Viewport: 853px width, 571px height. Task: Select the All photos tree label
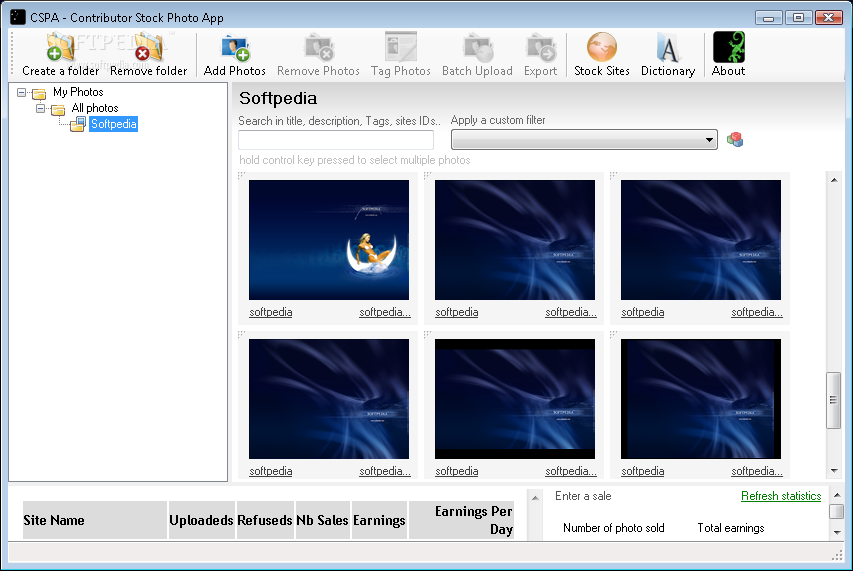click(95, 108)
